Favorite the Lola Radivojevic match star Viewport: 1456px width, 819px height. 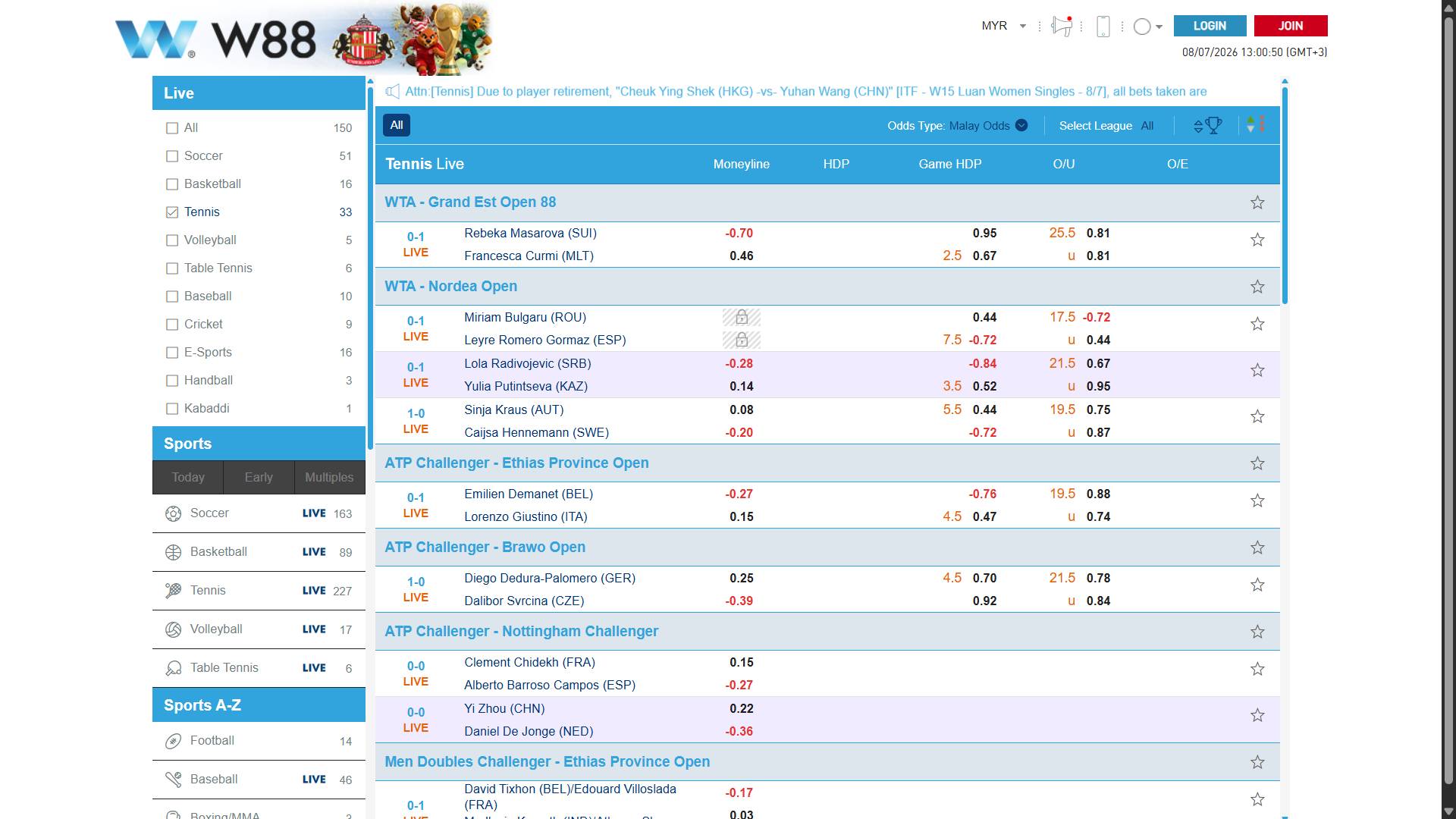point(1257,370)
